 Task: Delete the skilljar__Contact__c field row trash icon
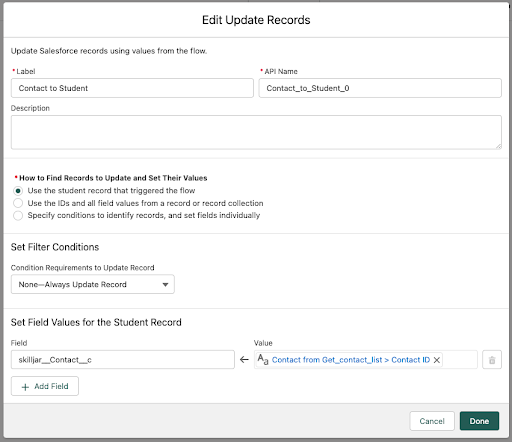pyautogui.click(x=492, y=360)
